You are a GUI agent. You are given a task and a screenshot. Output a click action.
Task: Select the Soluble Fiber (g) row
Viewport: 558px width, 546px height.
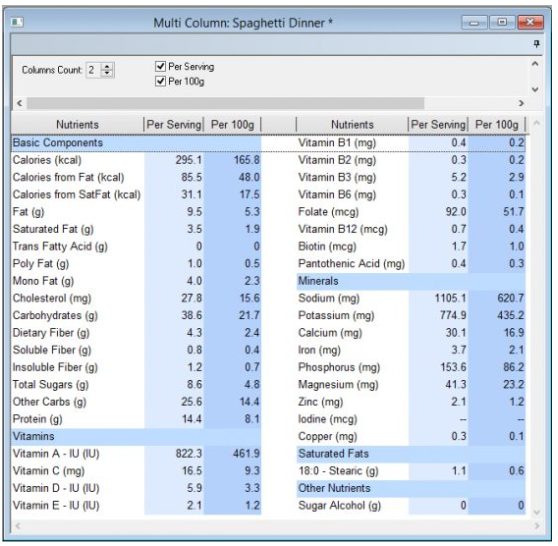(x=136, y=350)
